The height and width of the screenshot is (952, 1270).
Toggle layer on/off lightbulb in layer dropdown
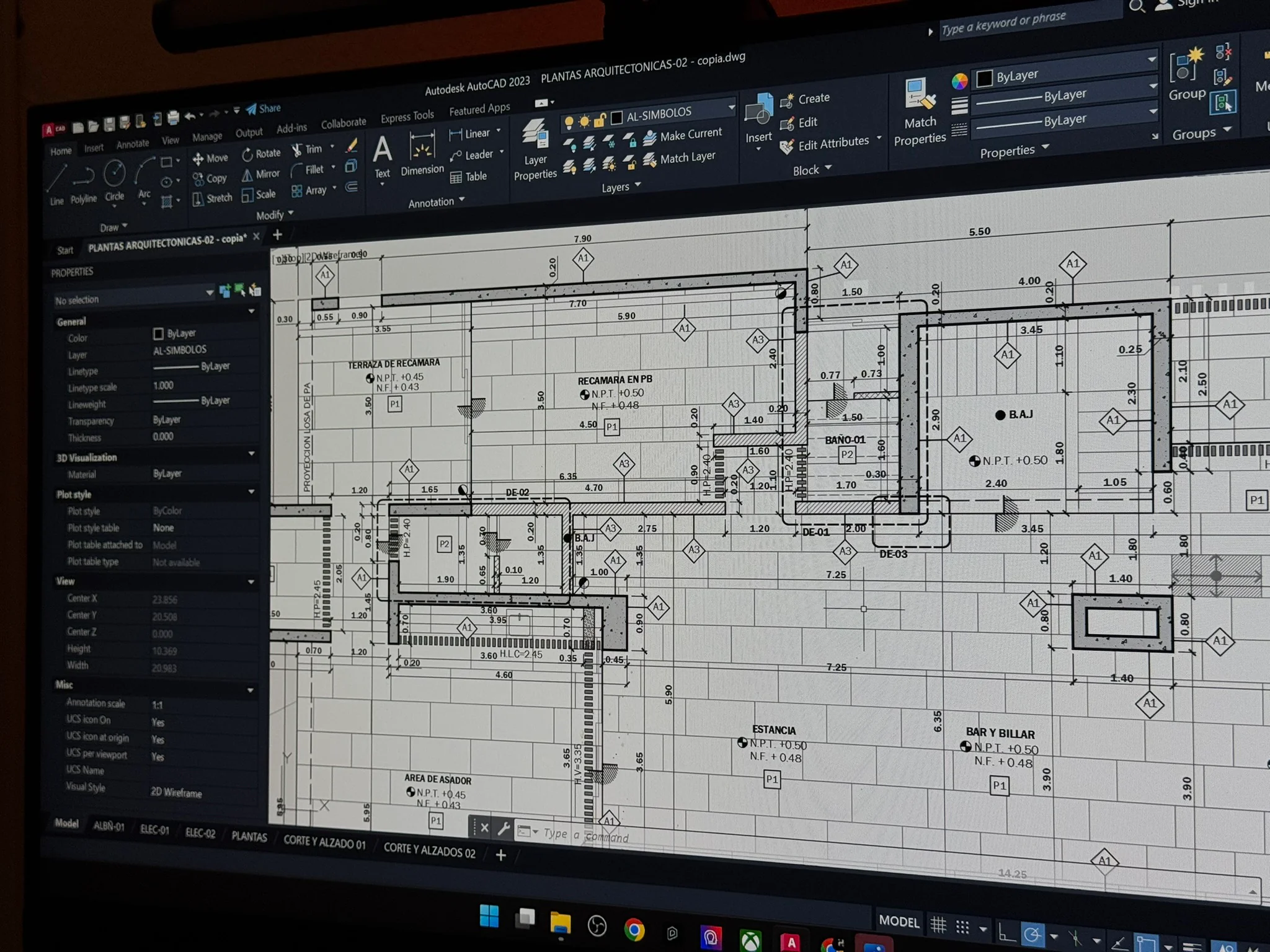click(569, 122)
